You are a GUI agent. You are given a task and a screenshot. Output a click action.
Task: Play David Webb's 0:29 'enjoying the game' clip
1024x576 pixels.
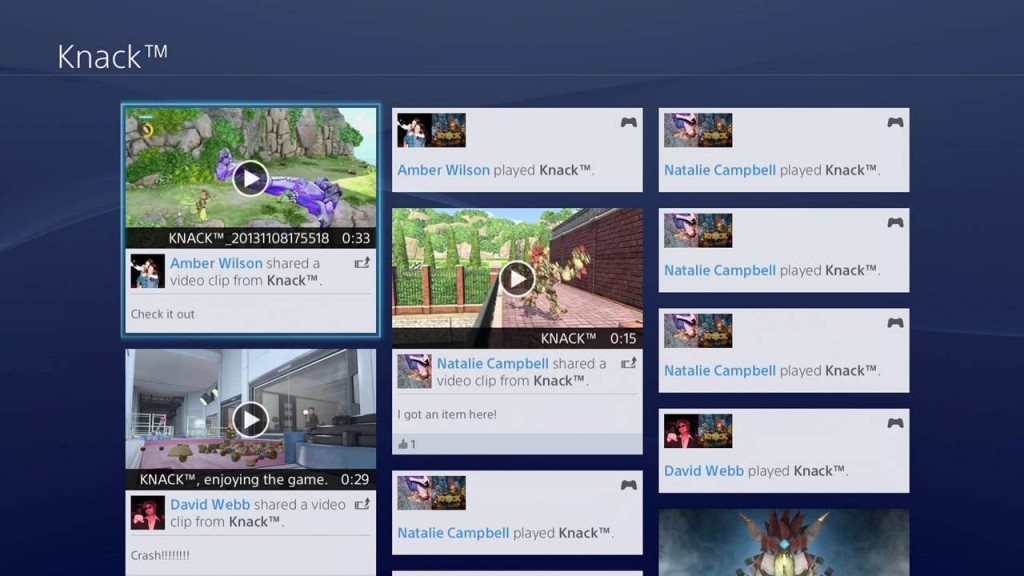tap(249, 418)
